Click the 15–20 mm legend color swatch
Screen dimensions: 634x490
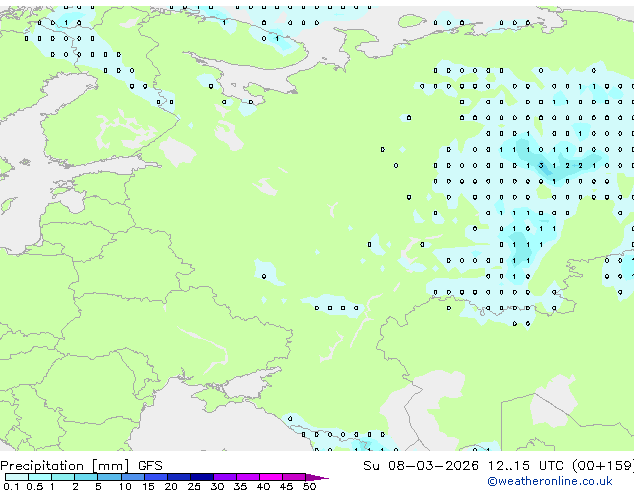(156, 477)
